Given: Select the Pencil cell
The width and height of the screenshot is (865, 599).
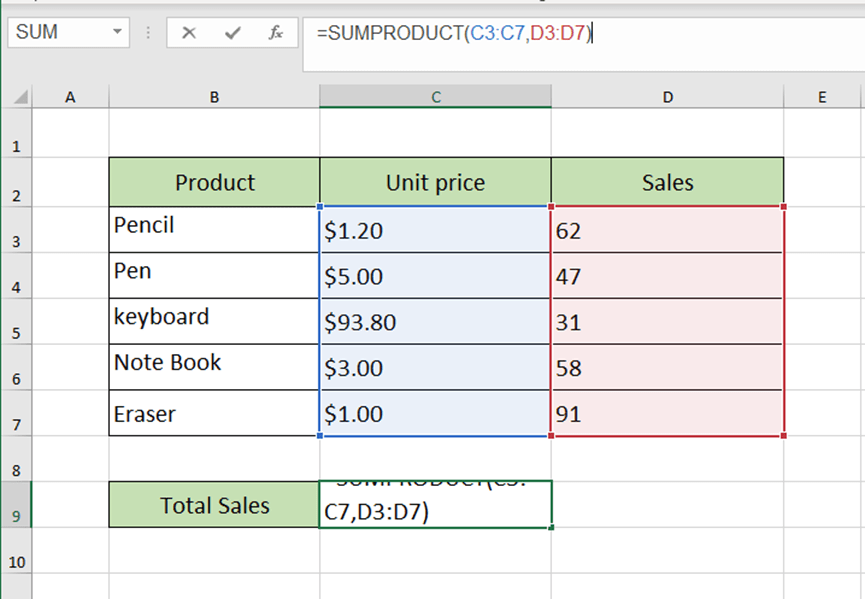Looking at the screenshot, I should coord(214,230).
